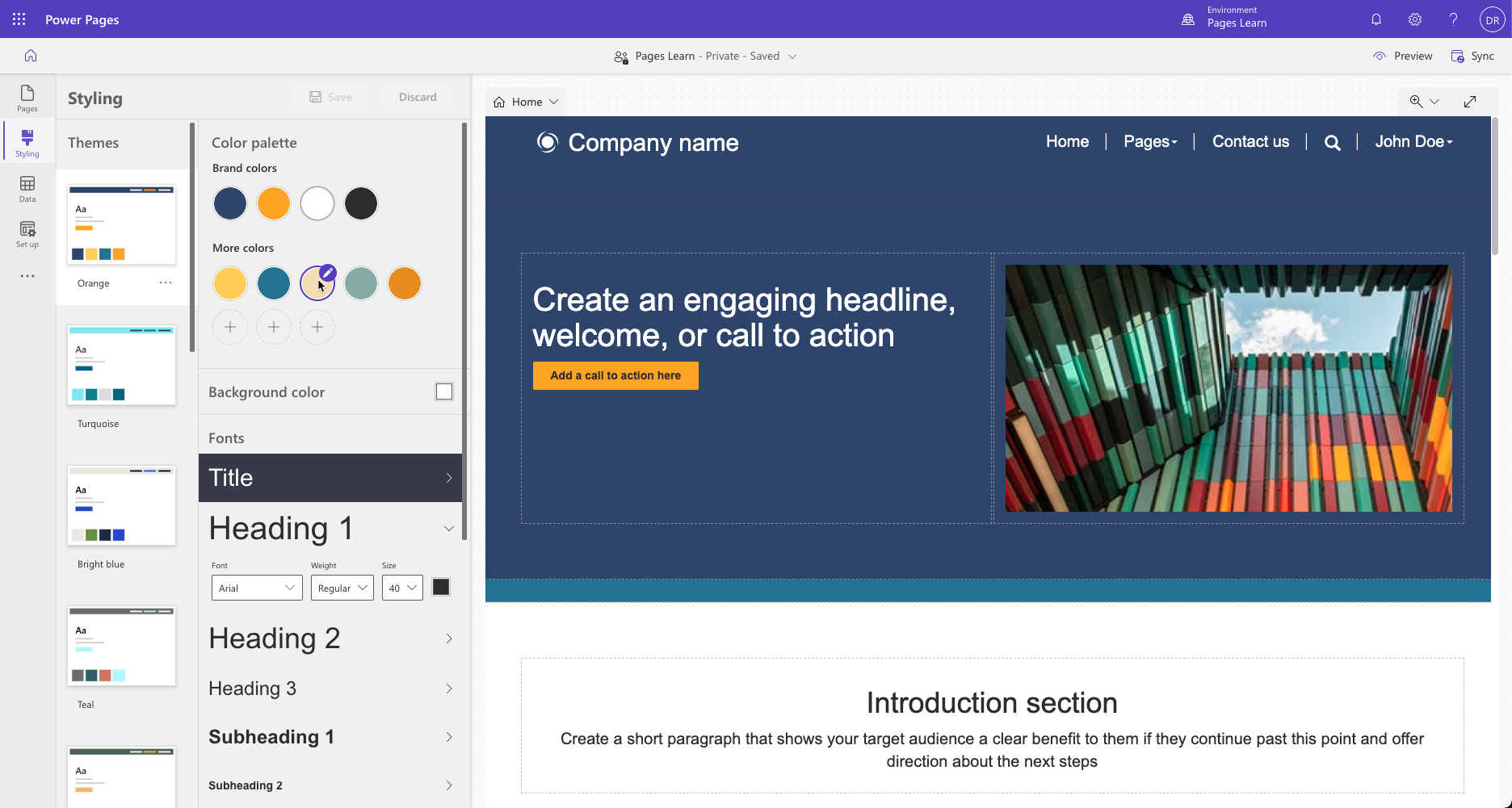Viewport: 1512px width, 808px height.
Task: Click Add a call to action here button
Action: click(615, 375)
